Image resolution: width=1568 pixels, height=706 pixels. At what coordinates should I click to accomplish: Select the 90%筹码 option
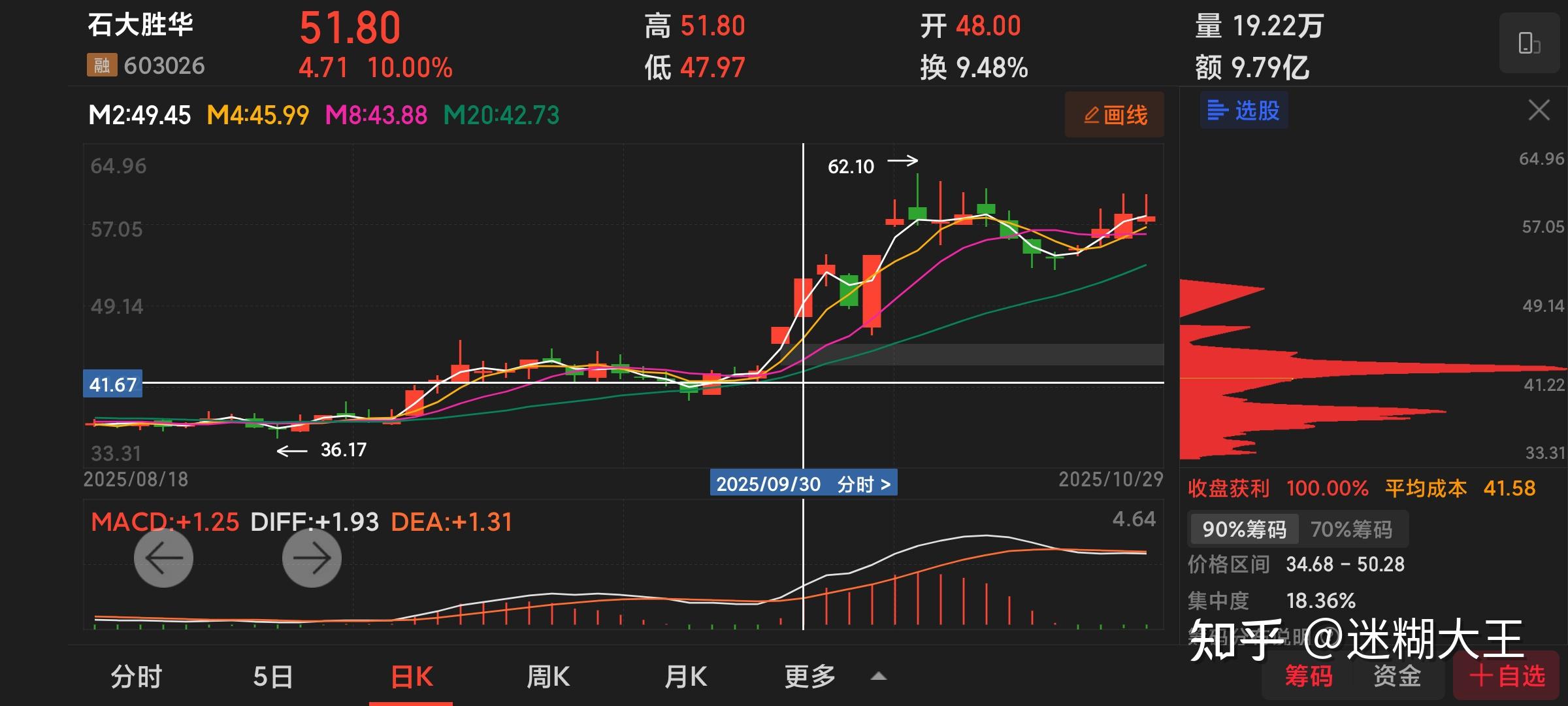pyautogui.click(x=1243, y=529)
